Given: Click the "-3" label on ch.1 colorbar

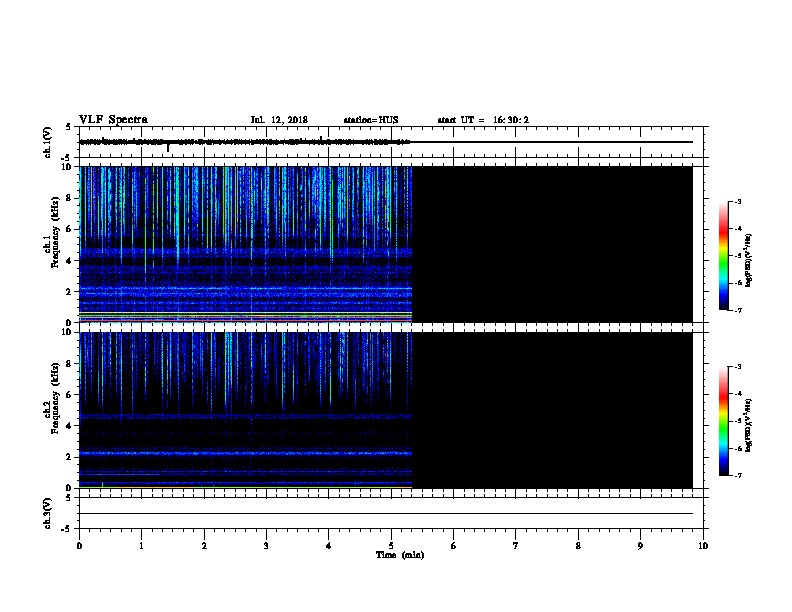Looking at the screenshot, I should (x=738, y=201).
